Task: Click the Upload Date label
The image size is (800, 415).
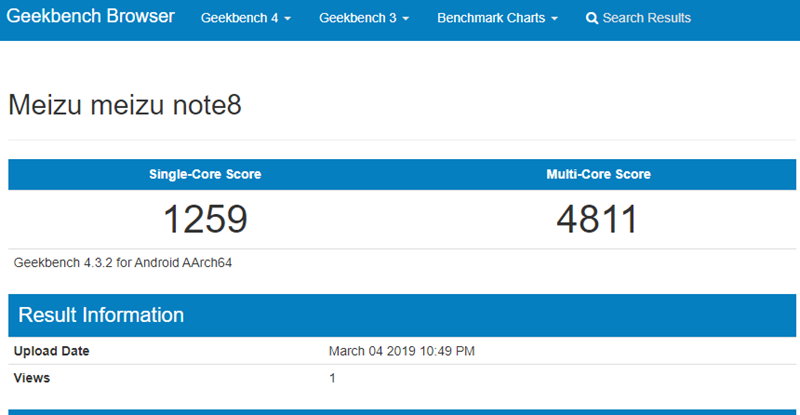Action: coord(51,351)
